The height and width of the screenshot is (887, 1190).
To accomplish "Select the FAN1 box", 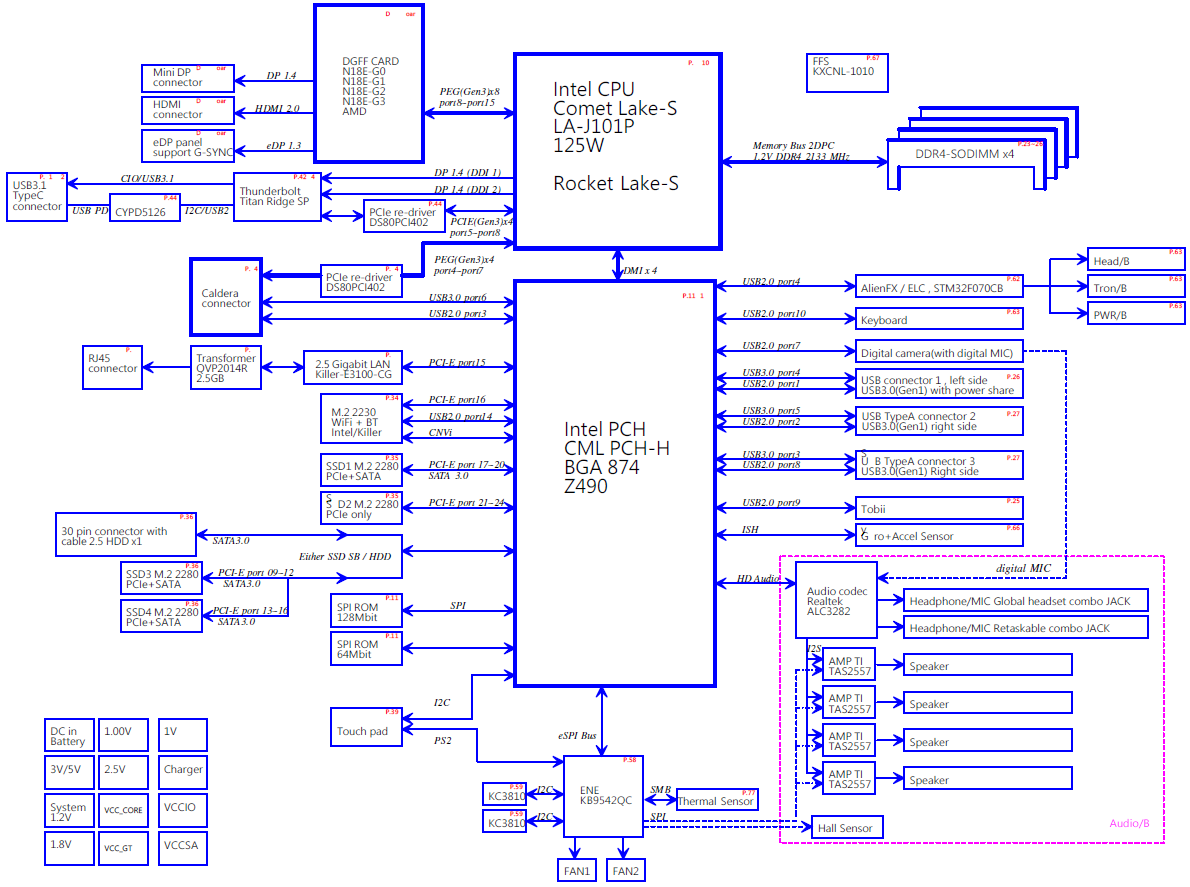I will (577, 871).
